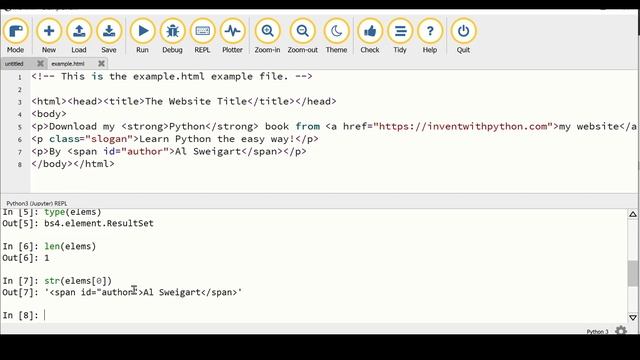Image resolution: width=640 pixels, height=360 pixels.
Task: Click Out[7] span output string
Action: tap(143, 292)
